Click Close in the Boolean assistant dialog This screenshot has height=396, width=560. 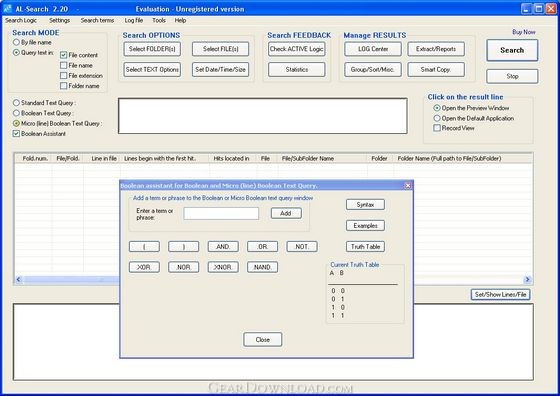(263, 340)
